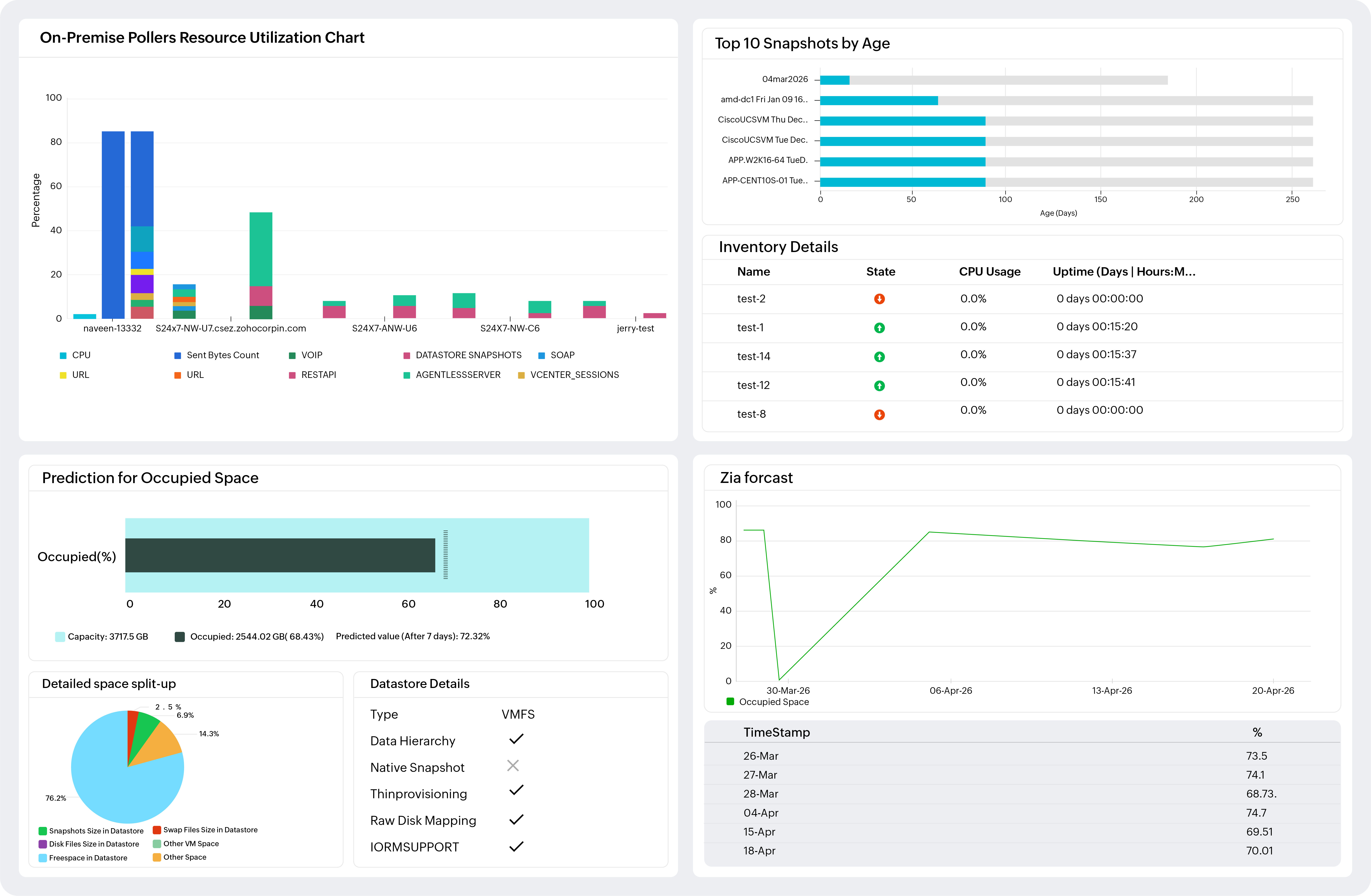Click the CiscoUCSVM Thu Dec snapshot bar
This screenshot has height=896, width=1371.
pyautogui.click(x=903, y=121)
